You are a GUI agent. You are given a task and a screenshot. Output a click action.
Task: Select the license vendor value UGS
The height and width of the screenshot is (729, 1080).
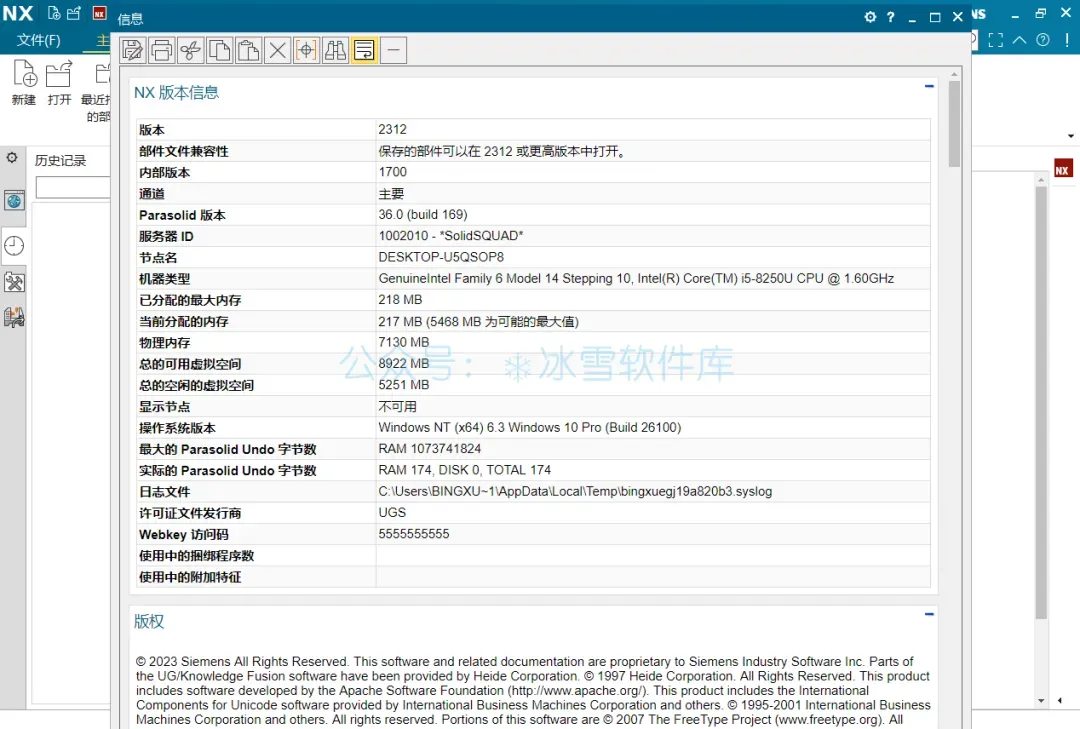(392, 513)
